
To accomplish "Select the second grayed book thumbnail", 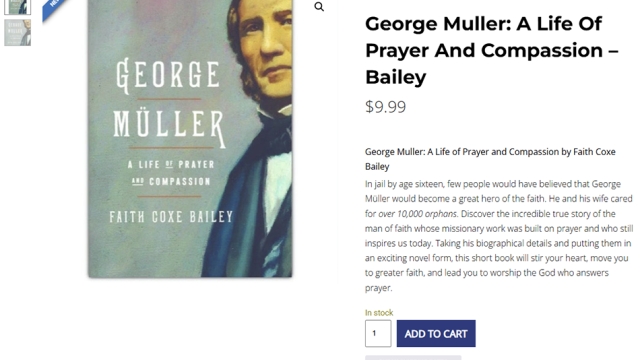I will pyautogui.click(x=18, y=33).
